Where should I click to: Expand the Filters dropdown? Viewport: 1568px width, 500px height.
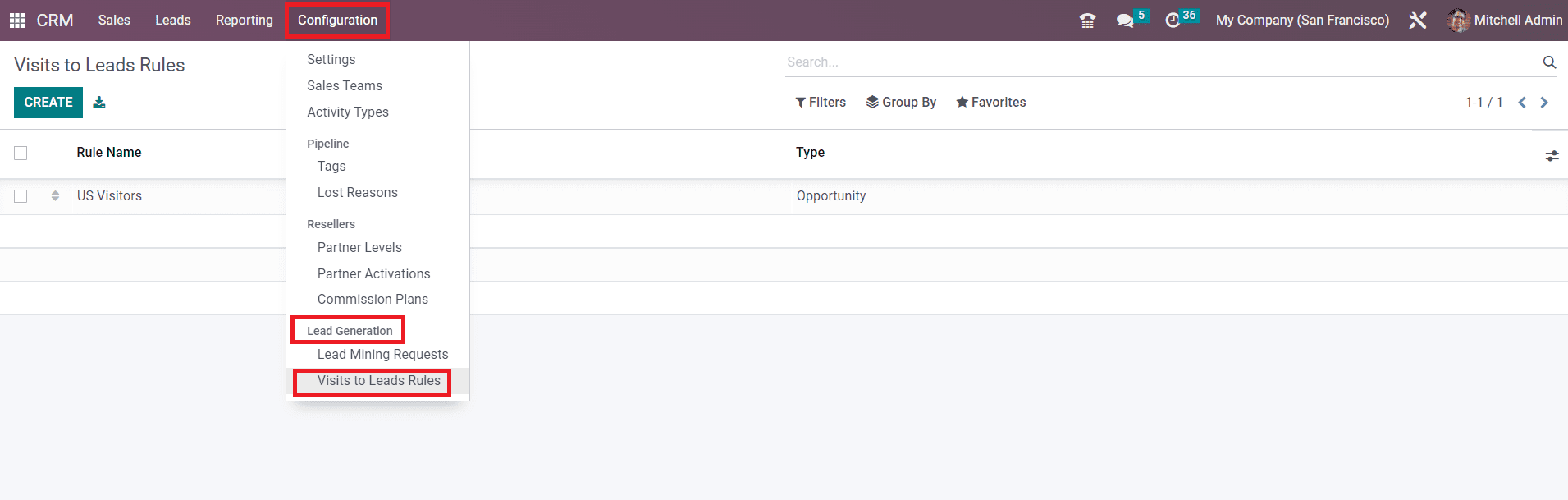(x=821, y=103)
